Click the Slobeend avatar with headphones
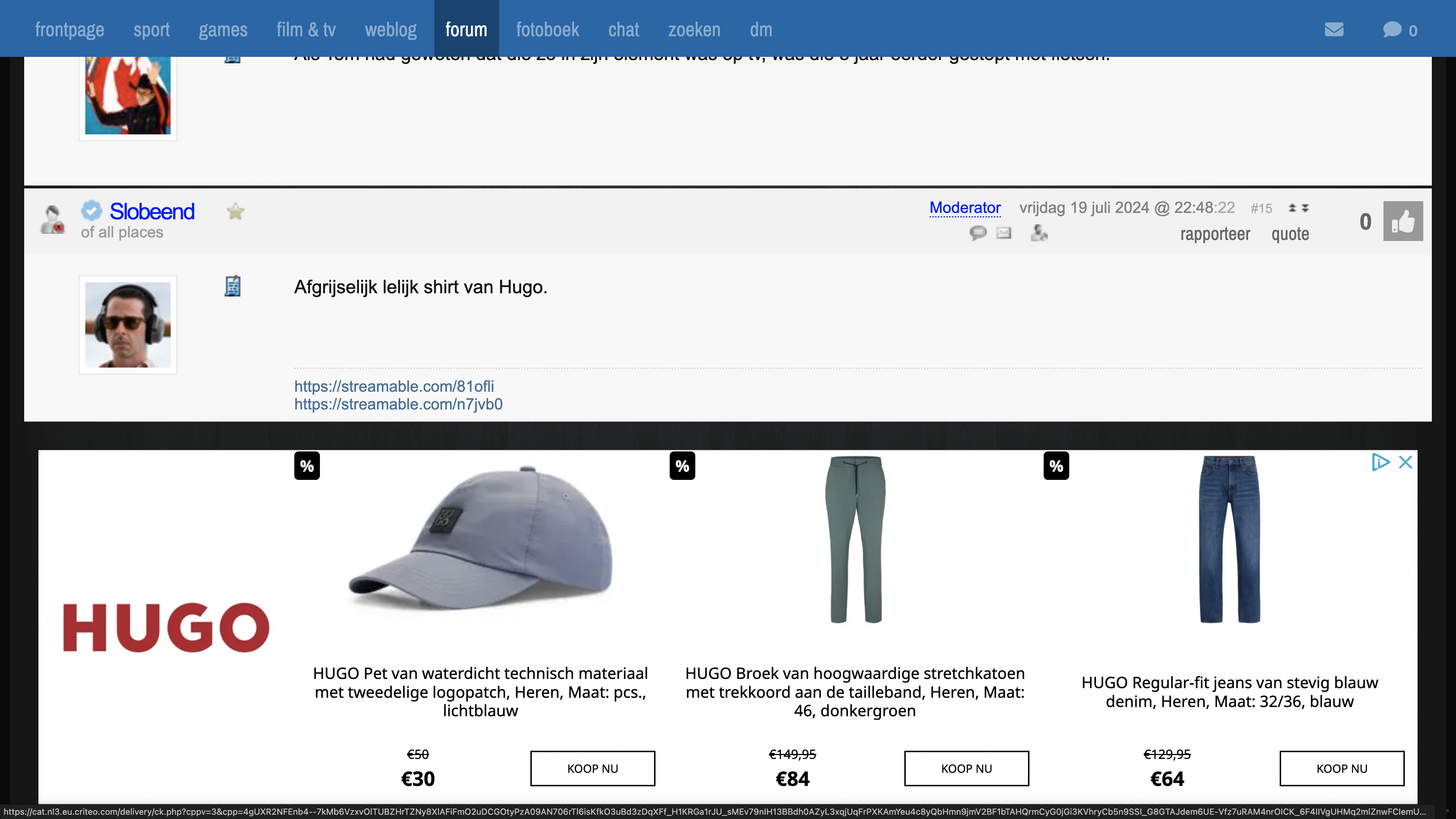Viewport: 1456px width, 819px height. pyautogui.click(x=128, y=325)
